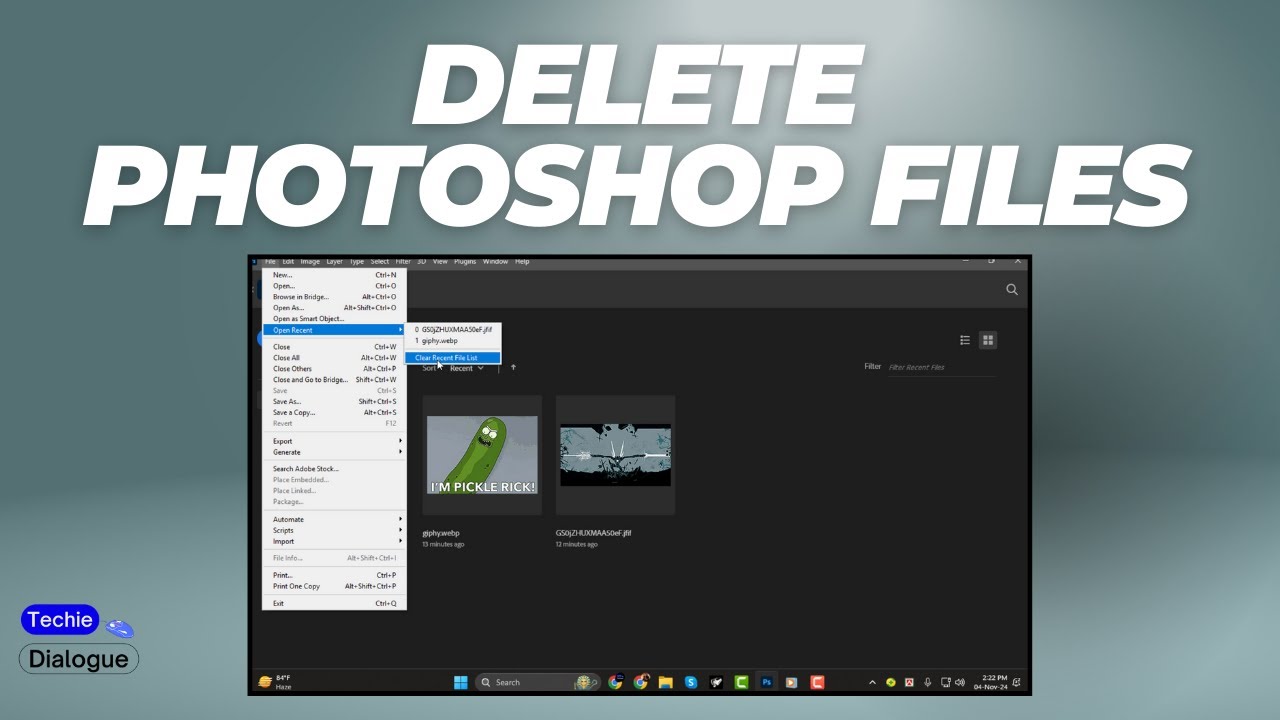
Task: Click the microphone tray icon
Action: (x=927, y=682)
